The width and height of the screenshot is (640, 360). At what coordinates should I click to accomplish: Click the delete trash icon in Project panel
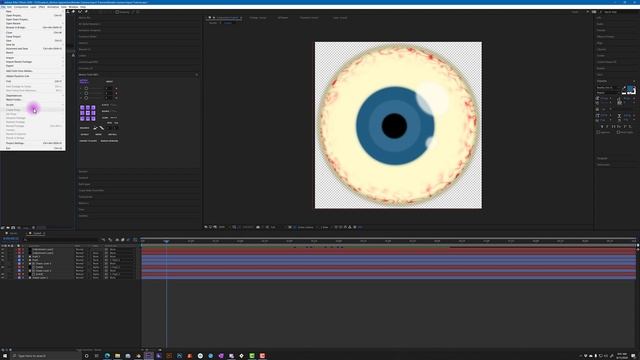tap(33, 228)
